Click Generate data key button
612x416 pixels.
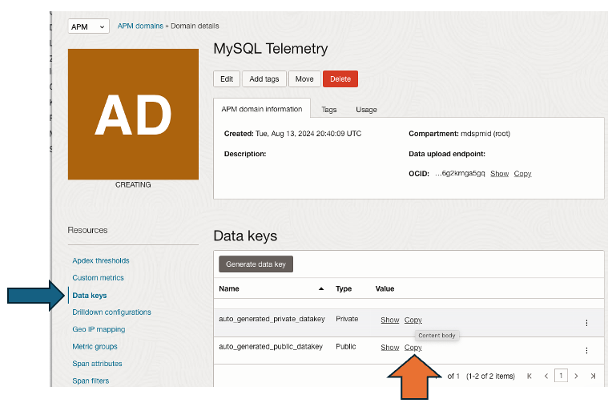tap(256, 264)
